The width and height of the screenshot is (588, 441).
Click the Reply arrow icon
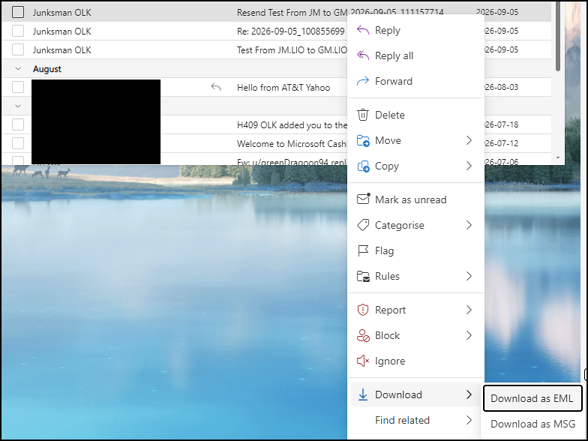363,30
